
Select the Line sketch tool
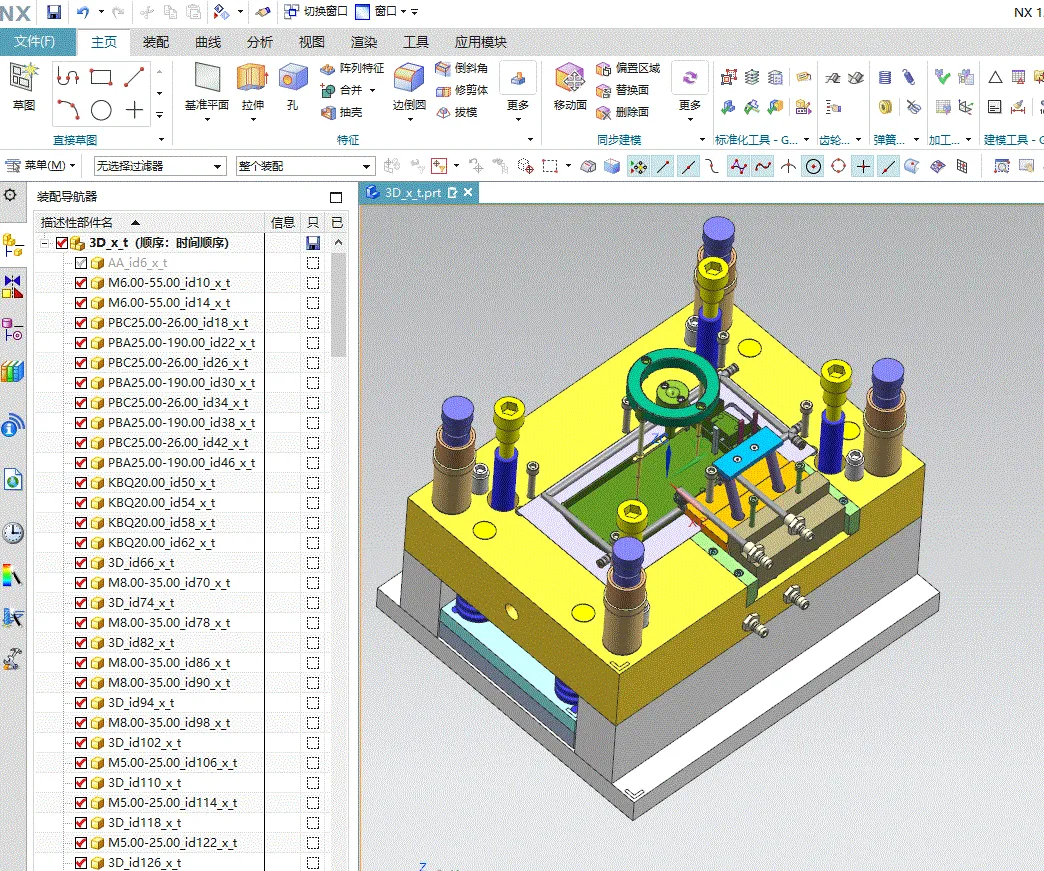click(x=134, y=77)
